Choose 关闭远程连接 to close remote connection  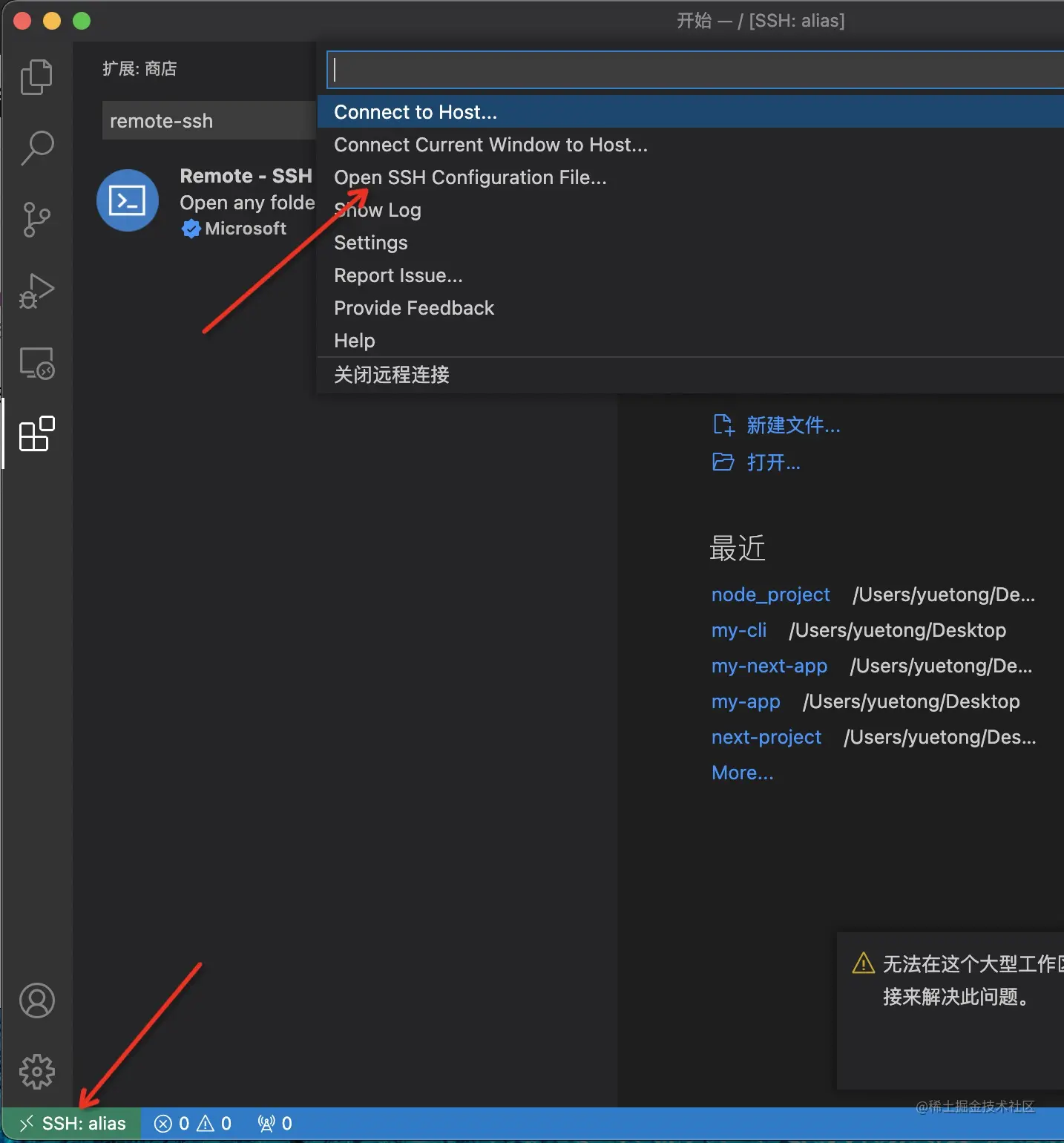690,375
